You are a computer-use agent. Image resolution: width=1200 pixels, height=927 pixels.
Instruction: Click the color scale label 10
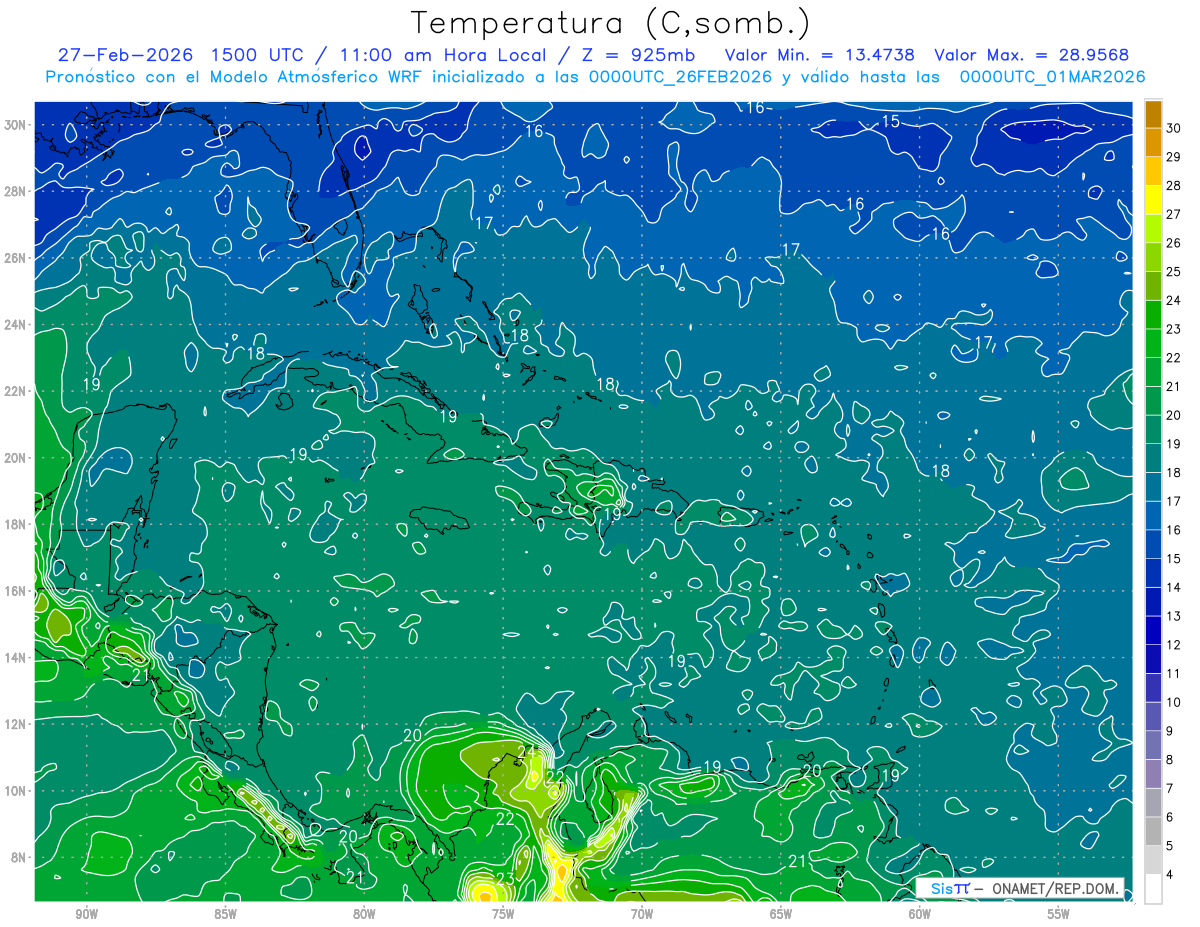point(1174,702)
